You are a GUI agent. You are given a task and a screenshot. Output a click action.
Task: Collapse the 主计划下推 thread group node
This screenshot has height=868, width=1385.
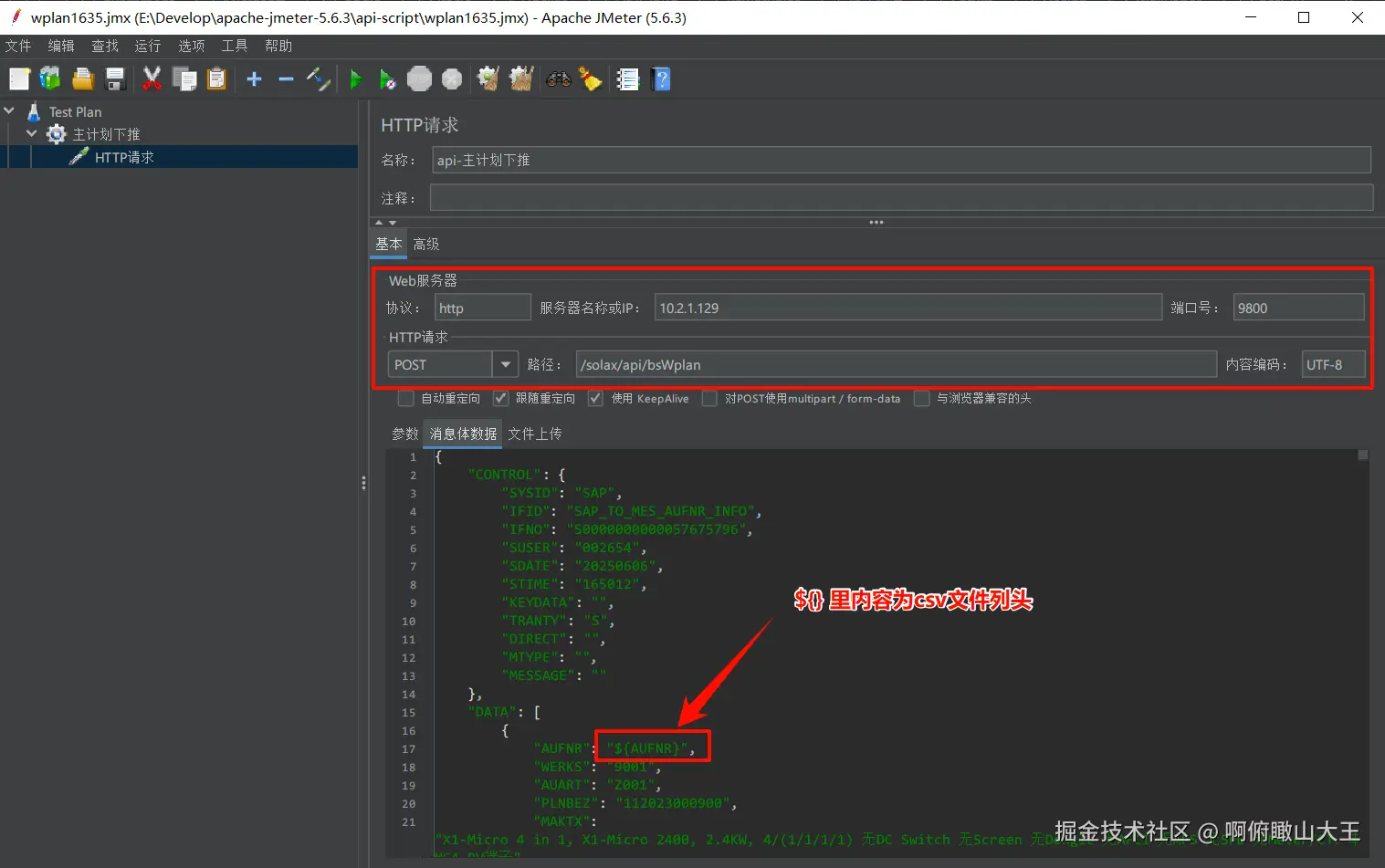pos(32,133)
